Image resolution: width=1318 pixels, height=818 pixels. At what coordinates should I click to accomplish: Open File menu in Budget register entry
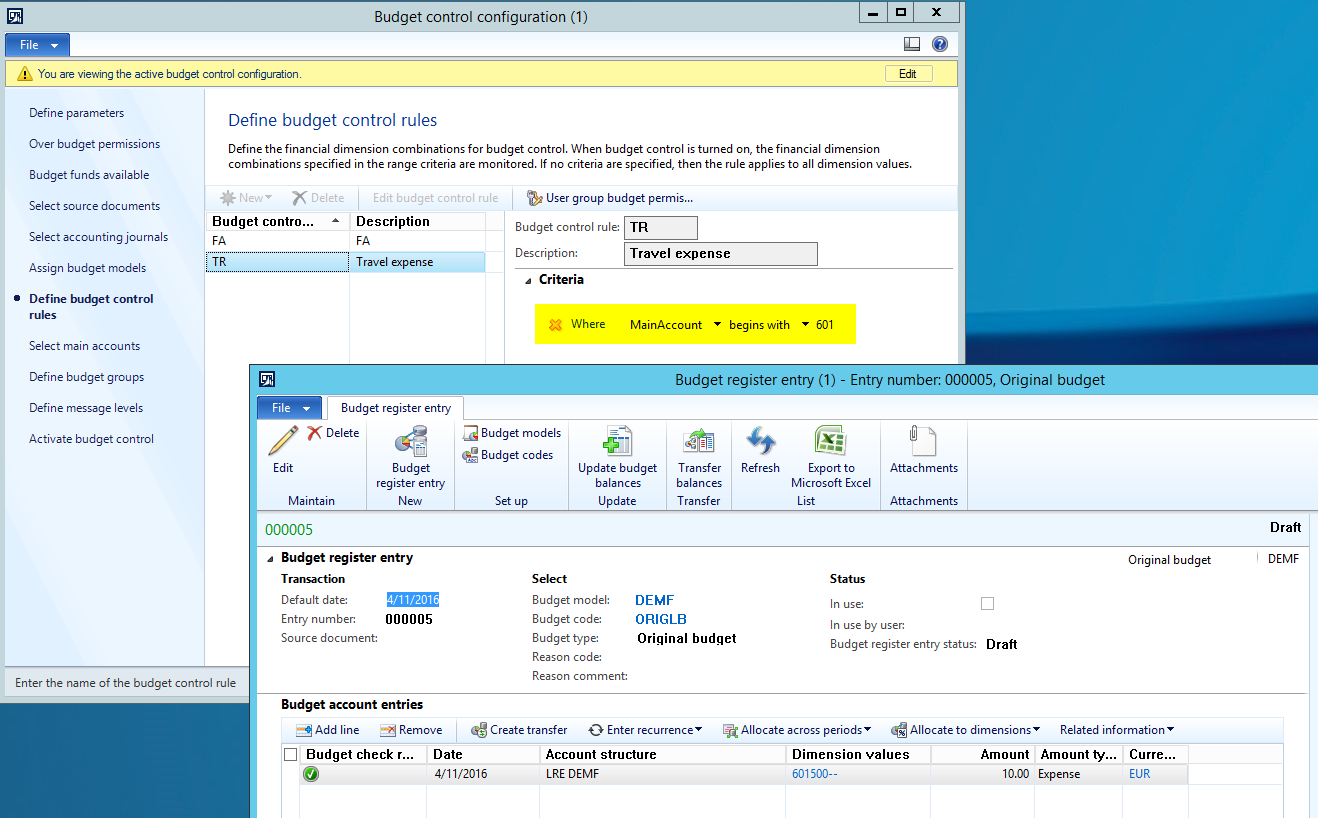point(289,408)
